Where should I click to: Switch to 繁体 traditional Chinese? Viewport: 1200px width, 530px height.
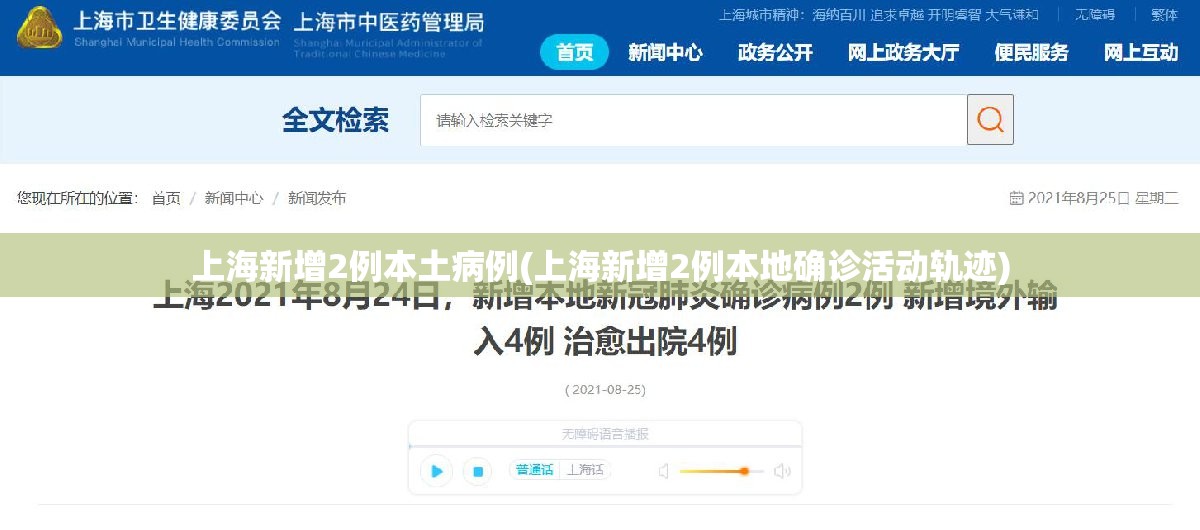[x=1164, y=14]
